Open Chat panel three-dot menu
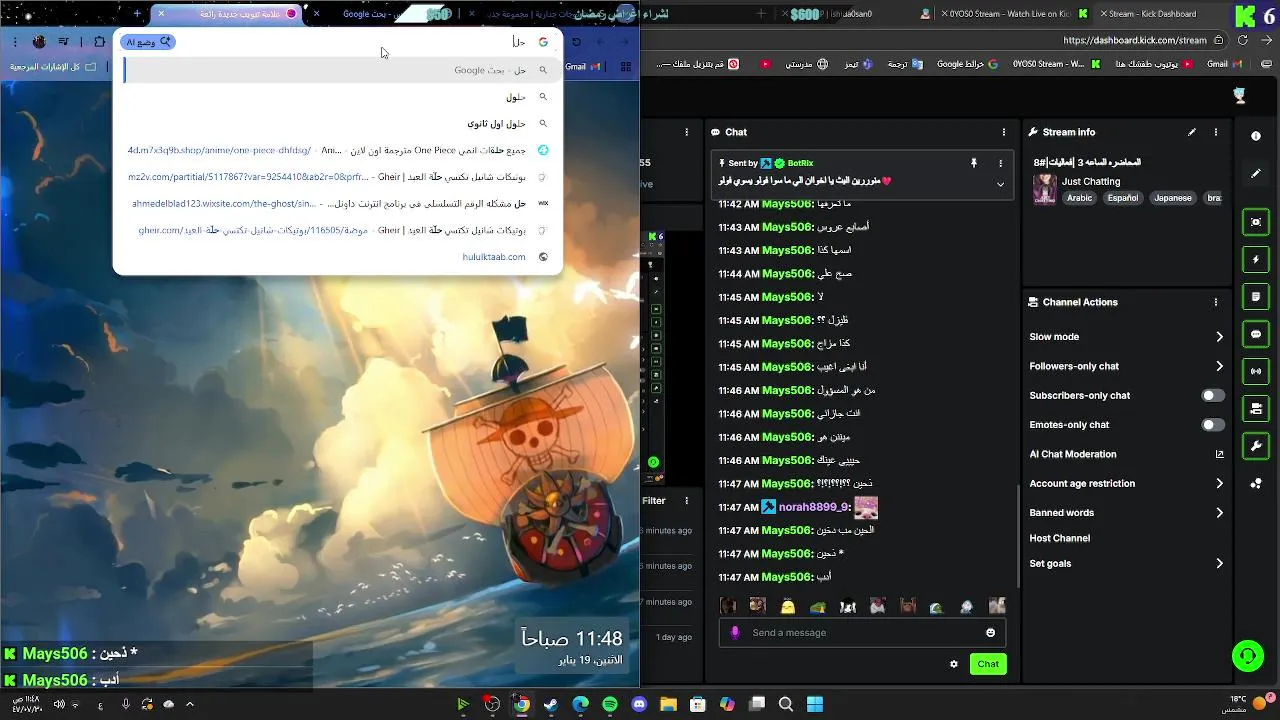Viewport: 1280px width, 720px height. pos(1004,132)
